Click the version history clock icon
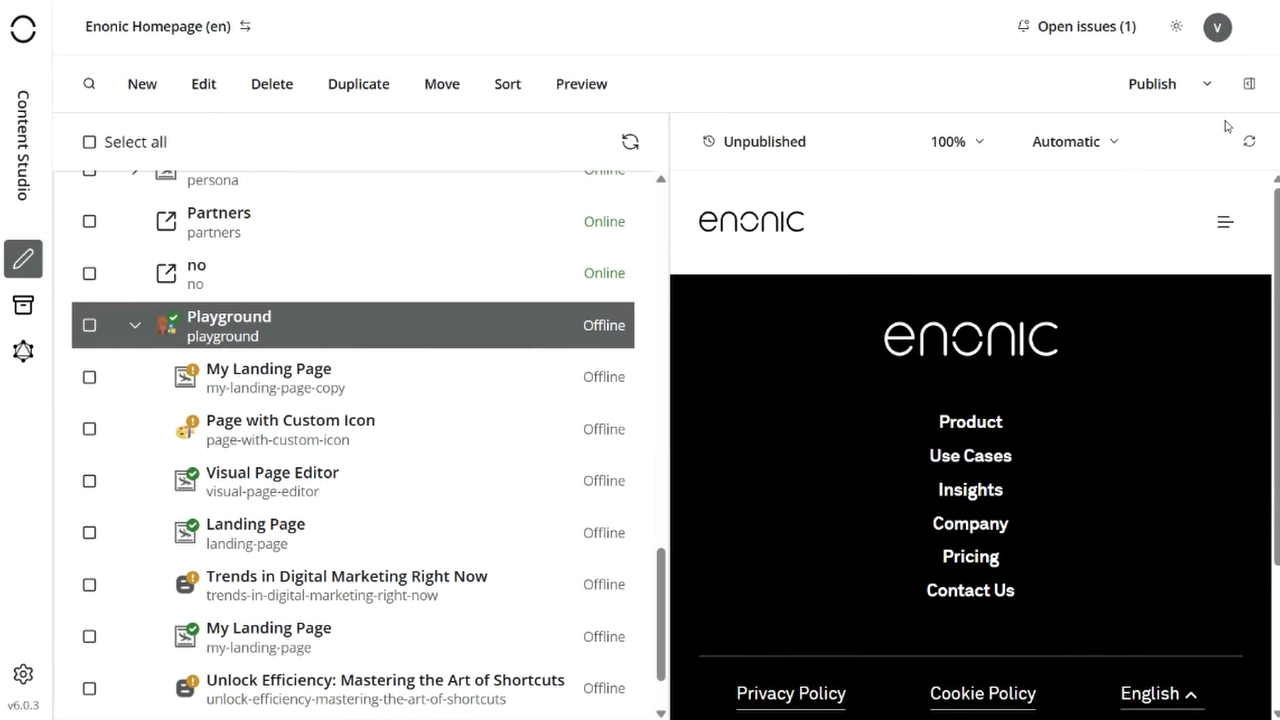 709,142
